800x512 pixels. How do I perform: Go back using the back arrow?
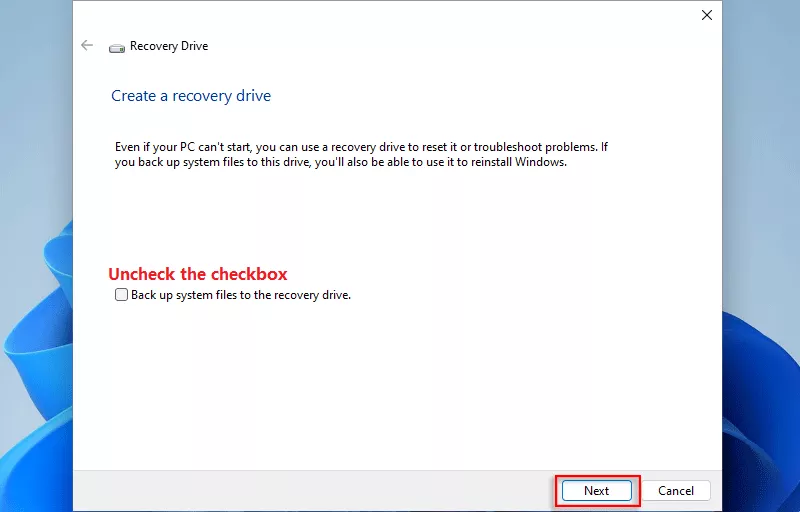87,45
